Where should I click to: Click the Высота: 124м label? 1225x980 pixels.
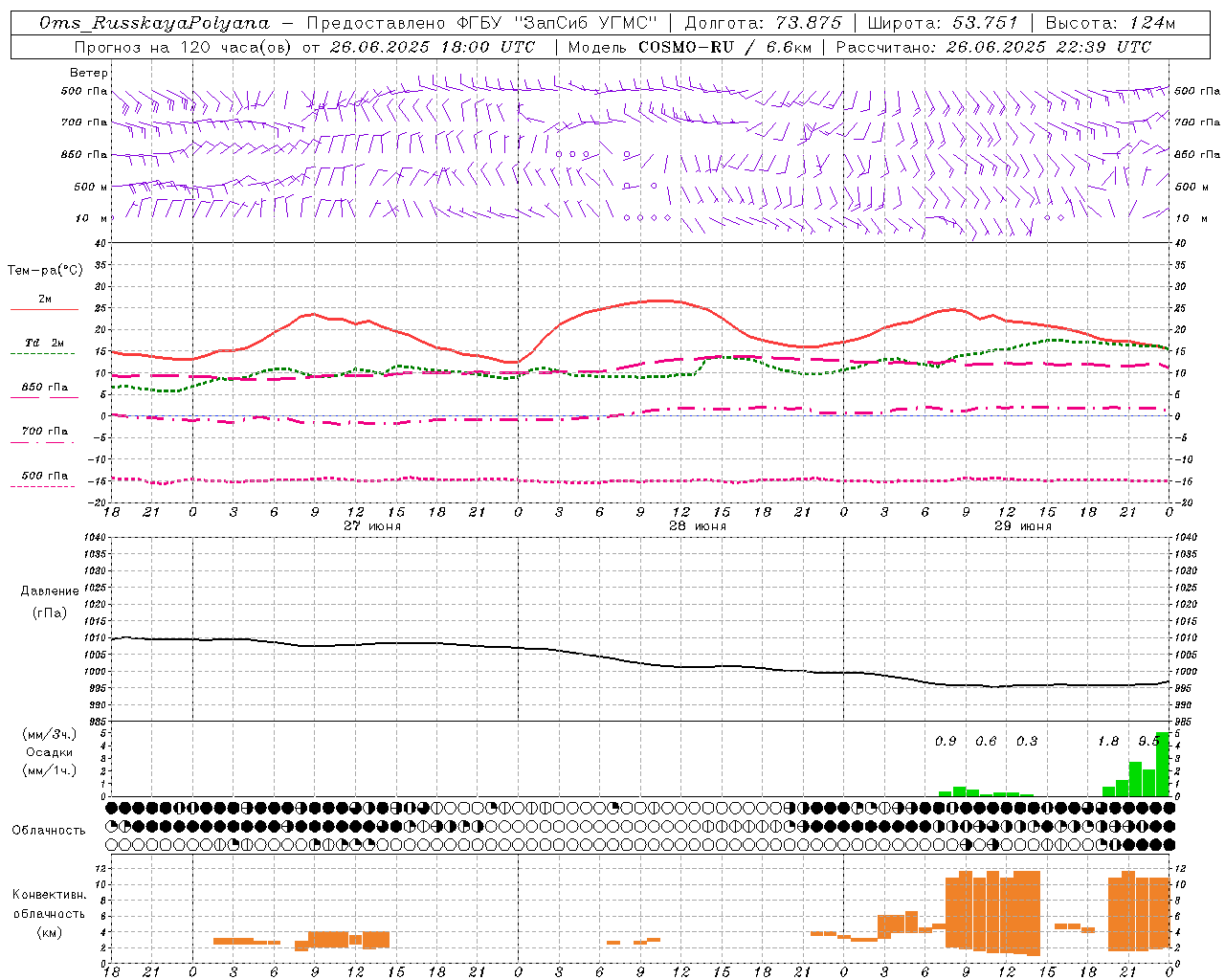coord(1110,23)
